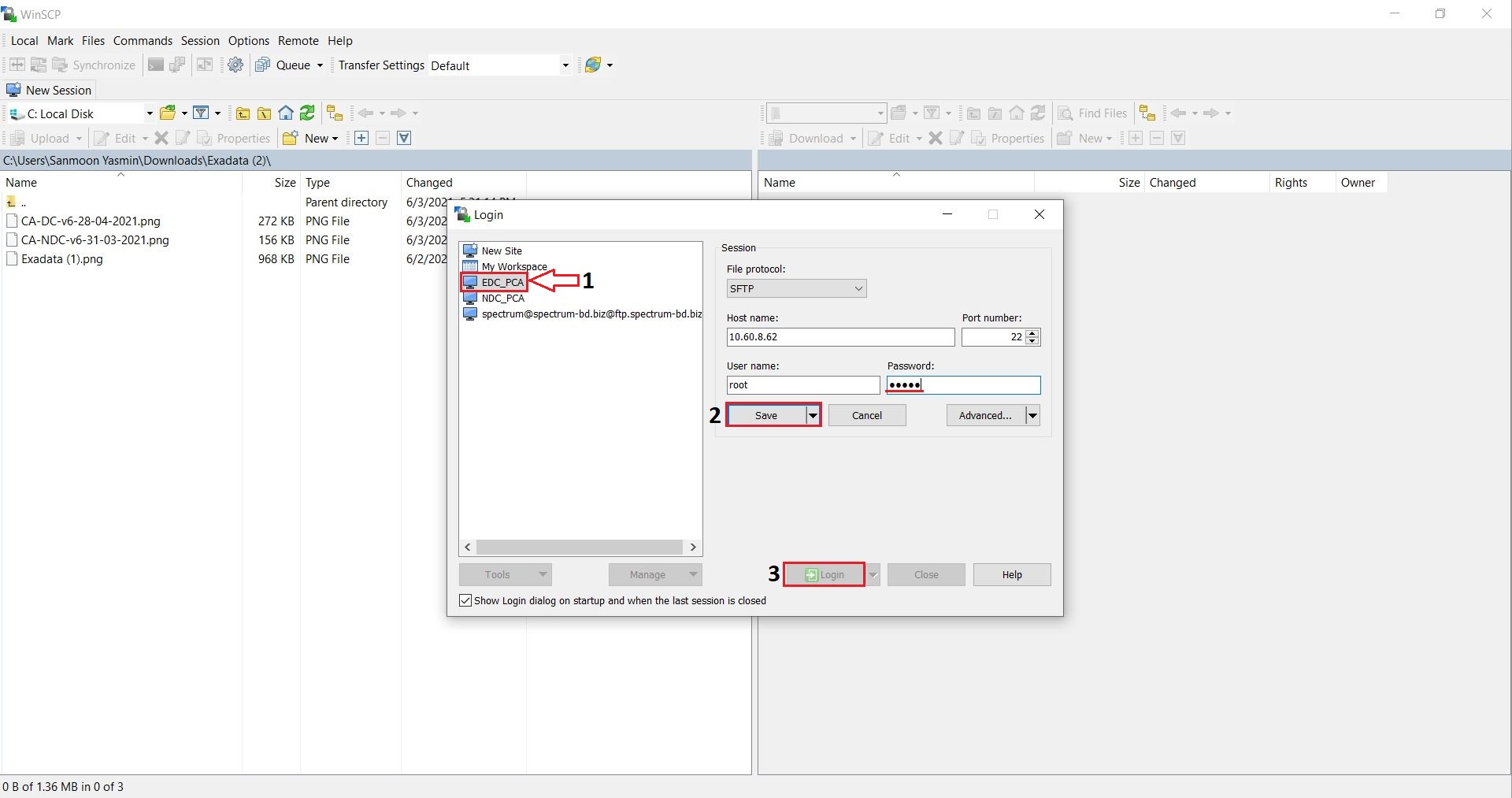Open the Advanced button dropdown arrow
Screen dimensions: 1512x798
click(1032, 416)
